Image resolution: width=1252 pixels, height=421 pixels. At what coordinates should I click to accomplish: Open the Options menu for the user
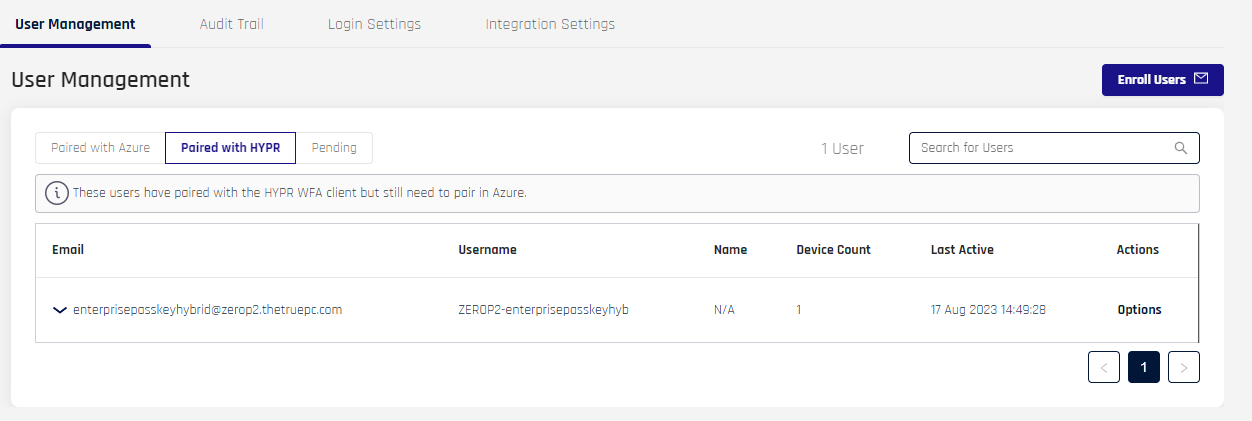click(1139, 310)
